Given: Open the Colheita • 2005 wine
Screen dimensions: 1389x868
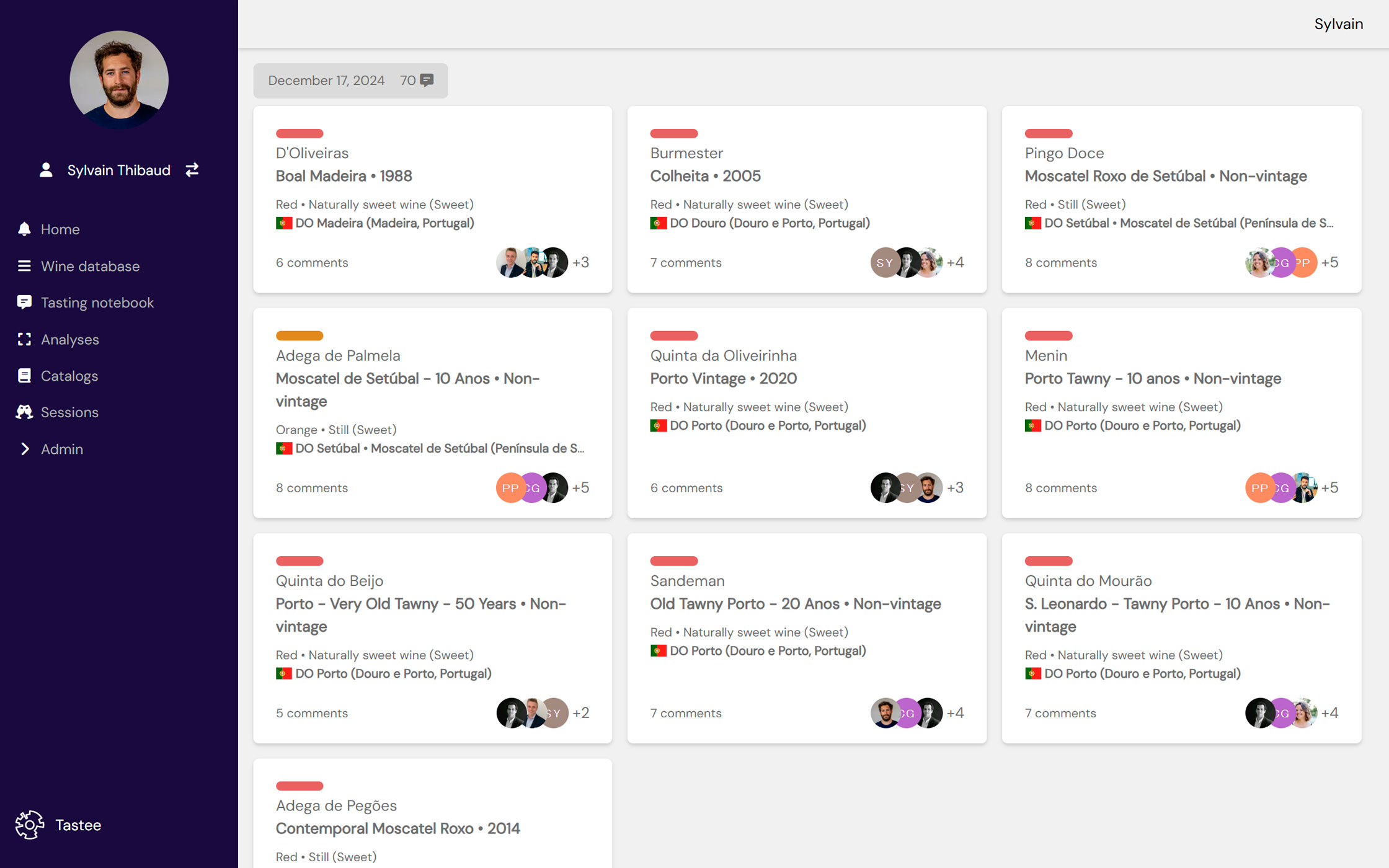Looking at the screenshot, I should [705, 176].
